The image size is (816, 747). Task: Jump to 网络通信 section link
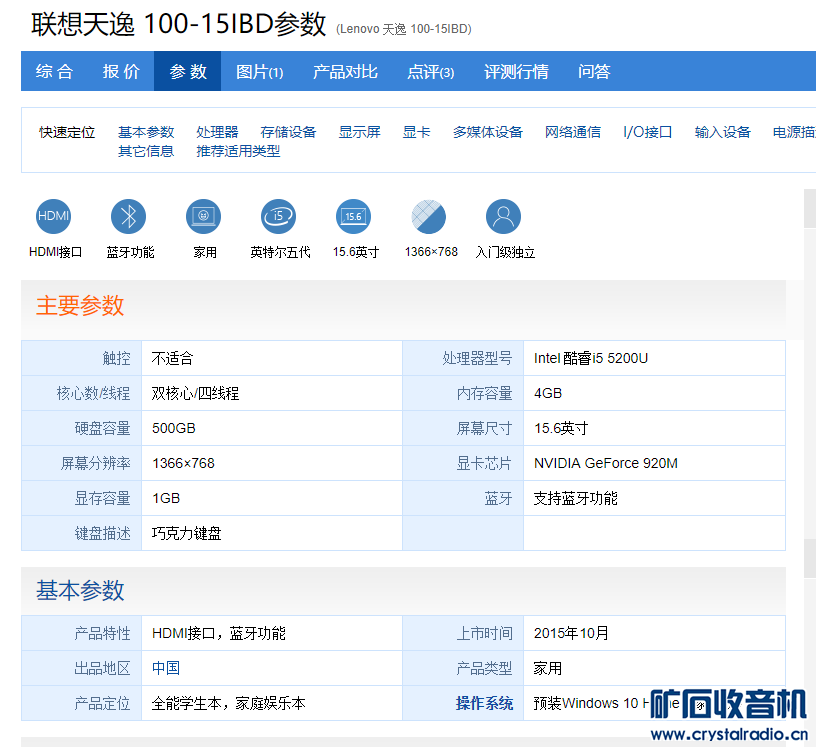click(573, 132)
